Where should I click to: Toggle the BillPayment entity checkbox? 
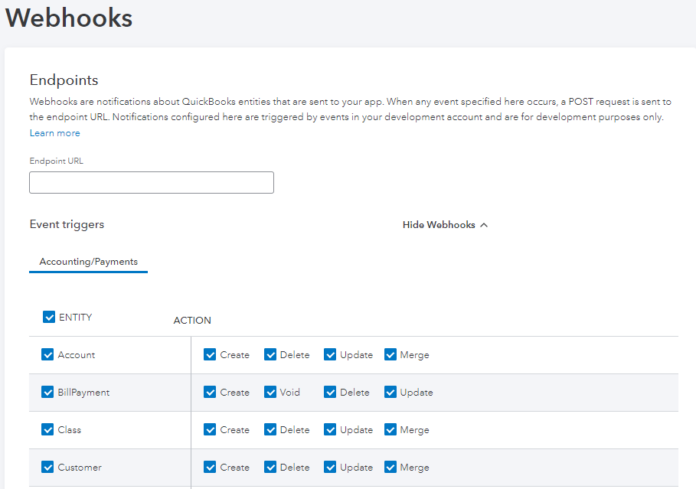48,392
